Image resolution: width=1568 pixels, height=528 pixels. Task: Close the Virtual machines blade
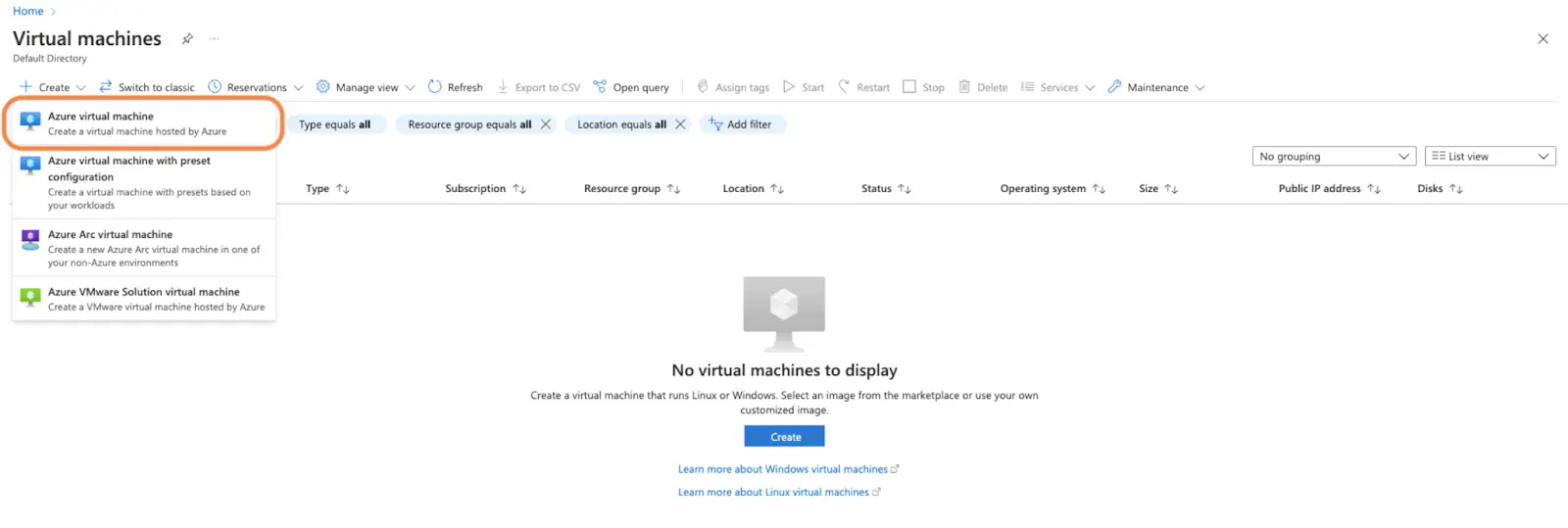pos(1543,38)
